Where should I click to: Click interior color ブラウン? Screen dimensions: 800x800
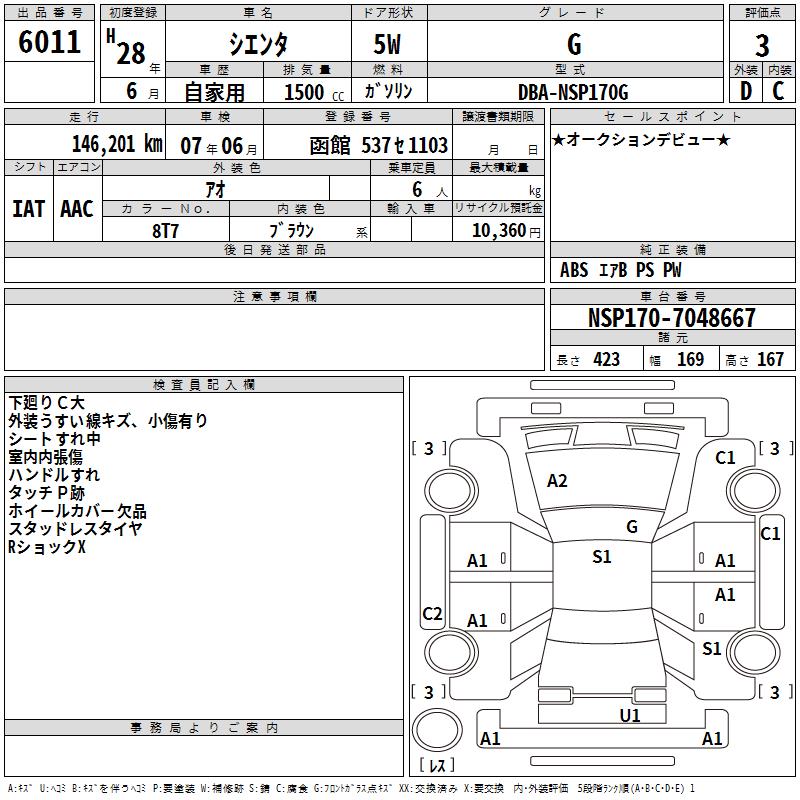[292, 231]
